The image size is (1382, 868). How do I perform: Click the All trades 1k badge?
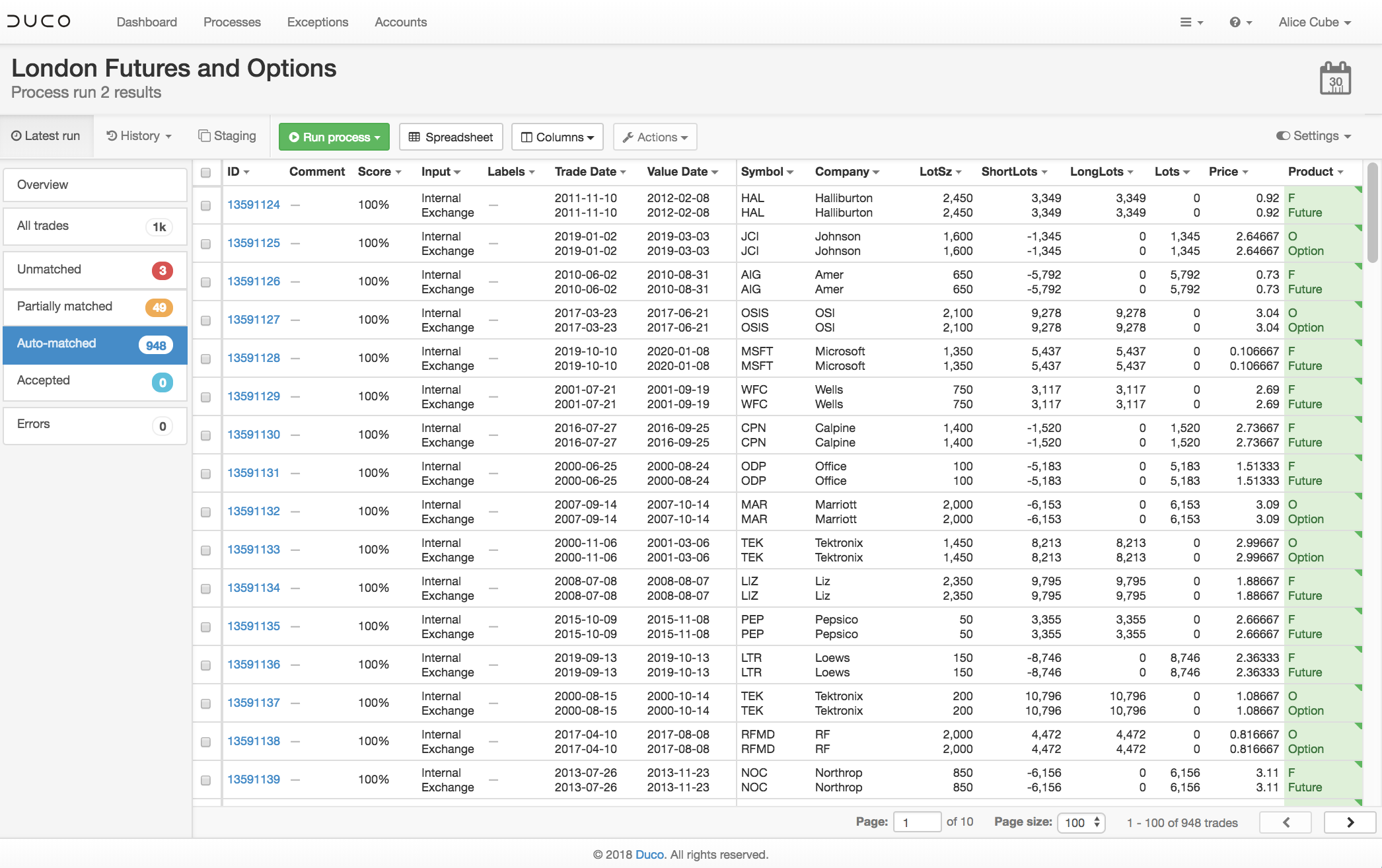click(159, 227)
